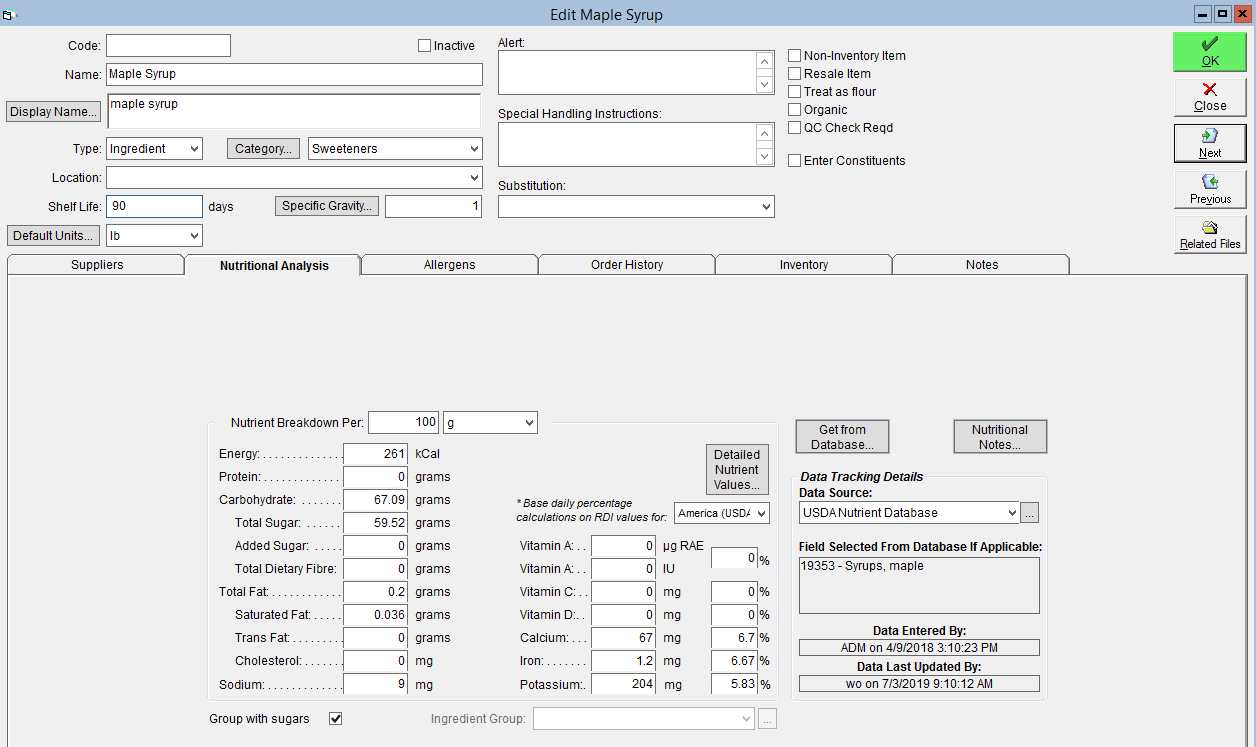Mark the ingredient as Organic
This screenshot has height=747, width=1256.
[x=795, y=110]
